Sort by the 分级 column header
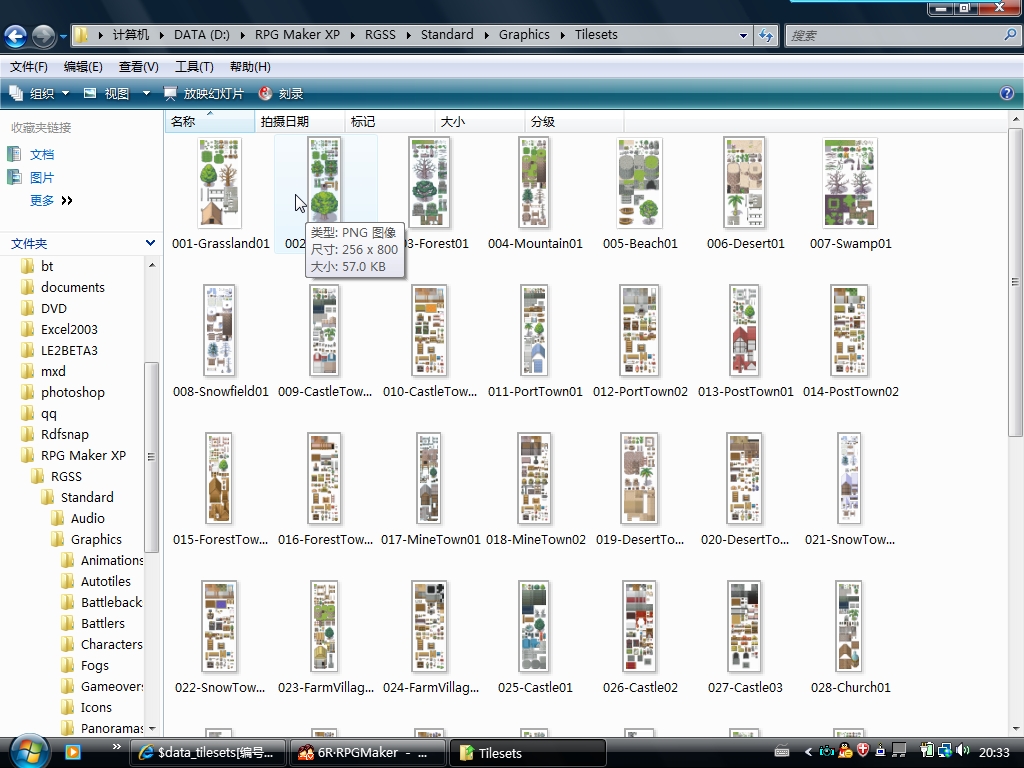Viewport: 1024px width, 768px height. click(x=575, y=121)
